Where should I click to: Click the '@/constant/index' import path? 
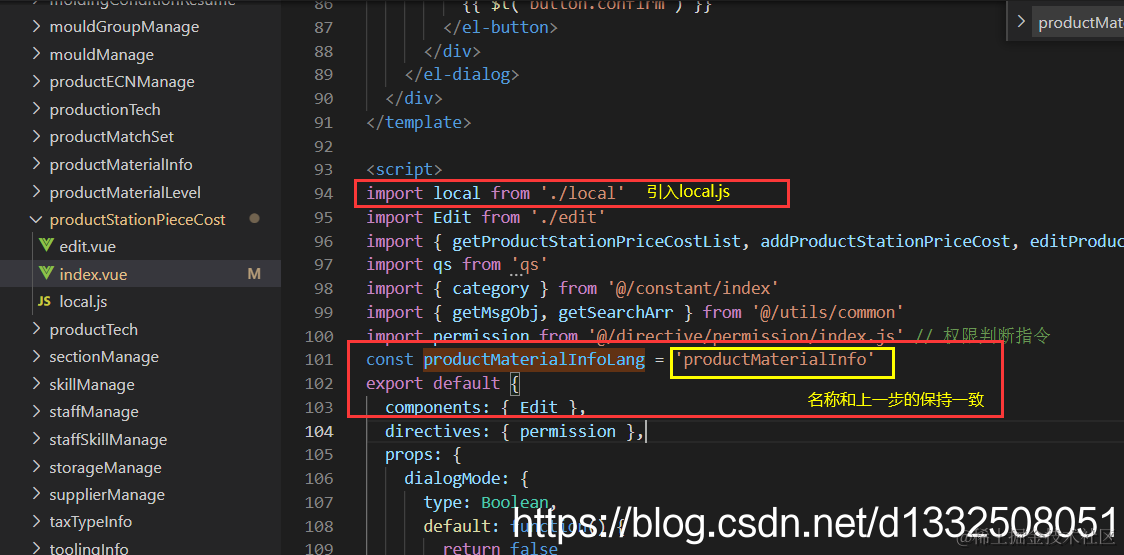pos(692,288)
